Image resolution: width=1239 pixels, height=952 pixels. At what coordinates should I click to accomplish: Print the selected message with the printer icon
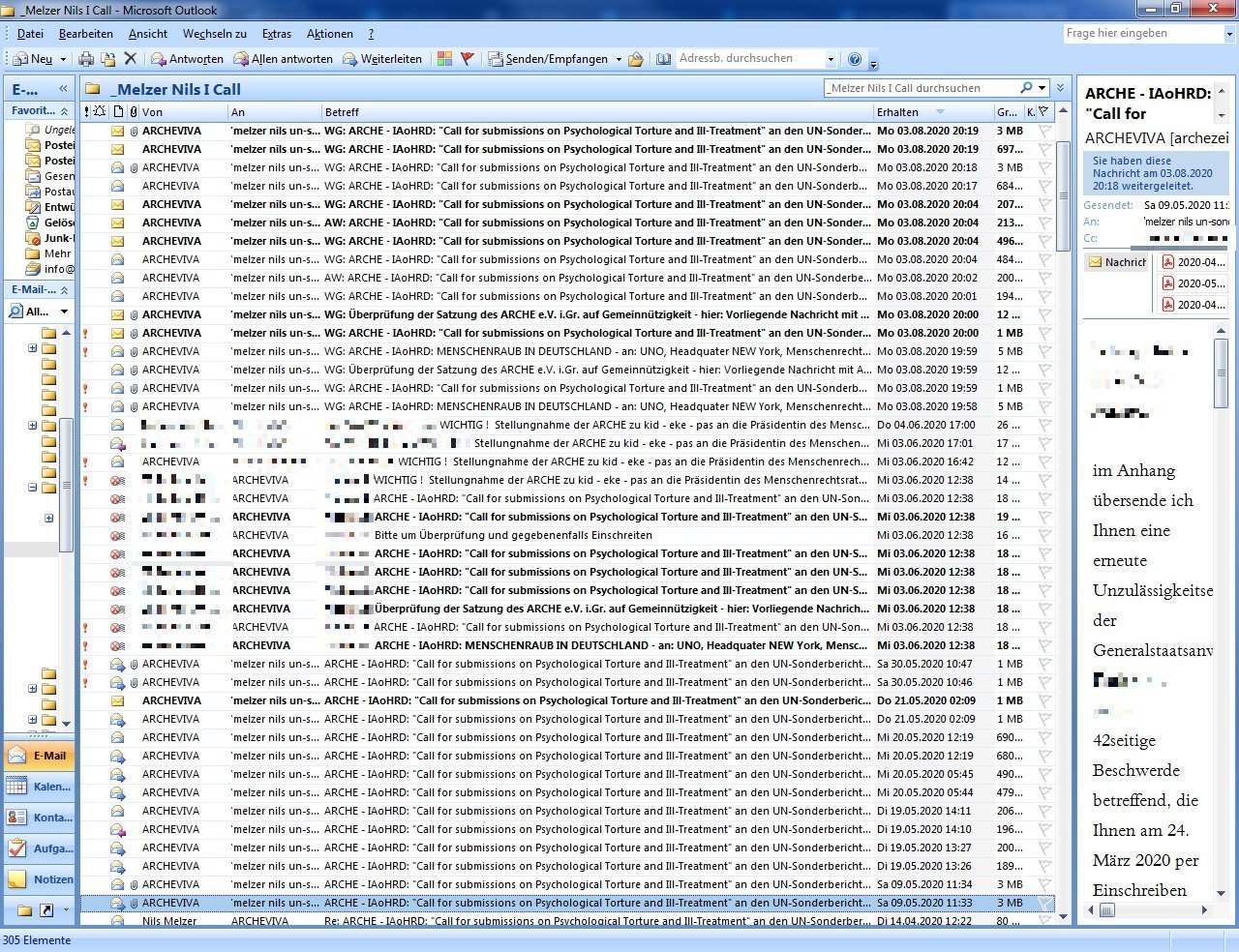pos(86,59)
